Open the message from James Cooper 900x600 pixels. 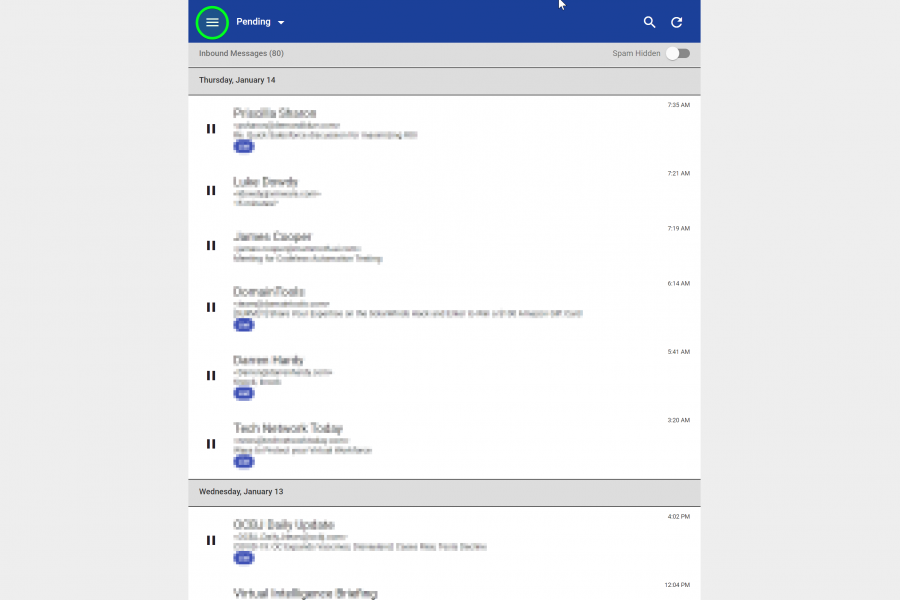(444, 246)
